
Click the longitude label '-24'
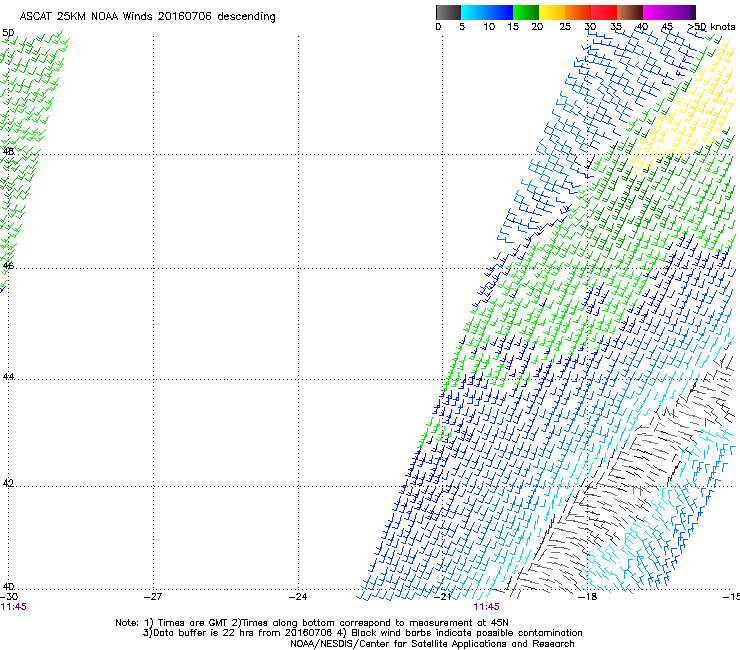[298, 597]
